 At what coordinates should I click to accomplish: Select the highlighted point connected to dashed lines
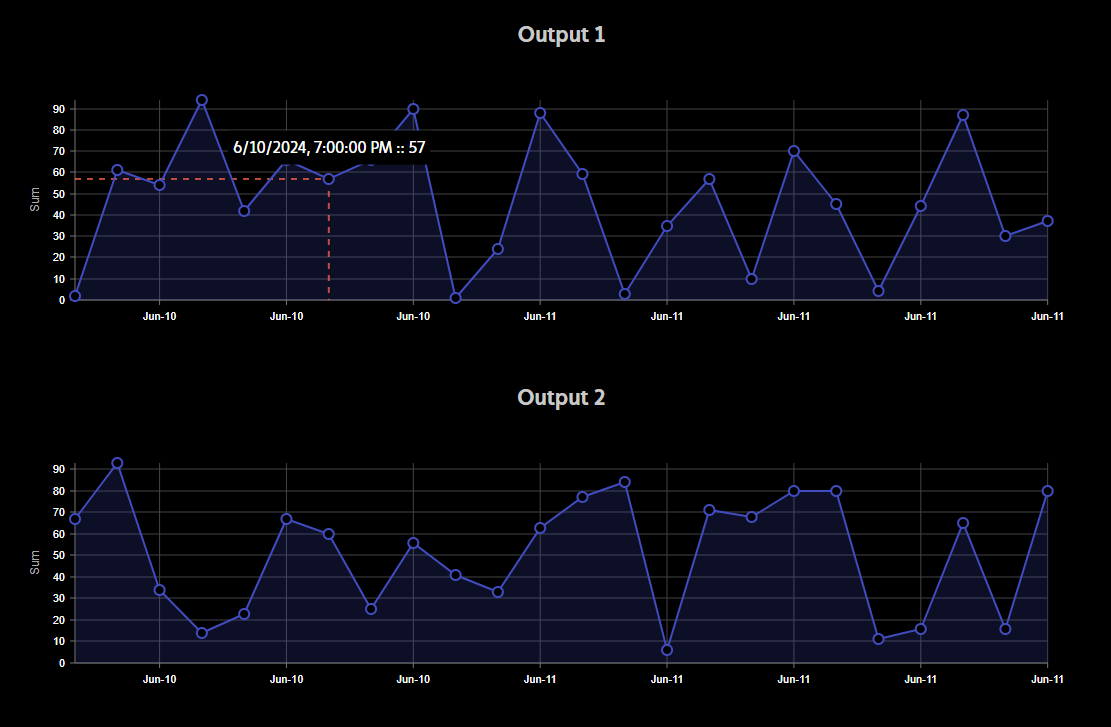tap(328, 180)
